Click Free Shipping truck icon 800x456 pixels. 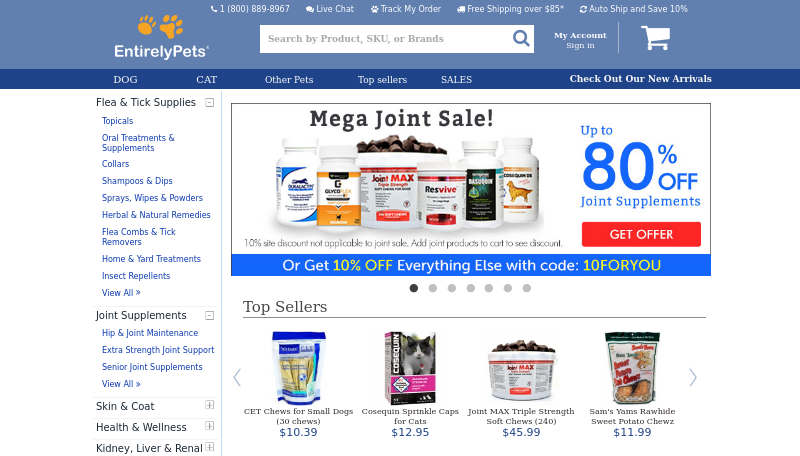[461, 9]
